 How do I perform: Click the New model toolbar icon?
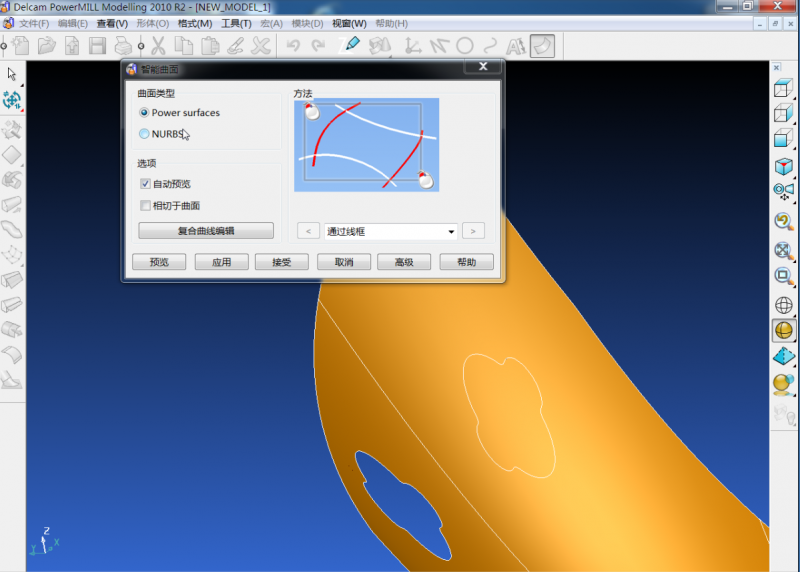pyautogui.click(x=20, y=46)
